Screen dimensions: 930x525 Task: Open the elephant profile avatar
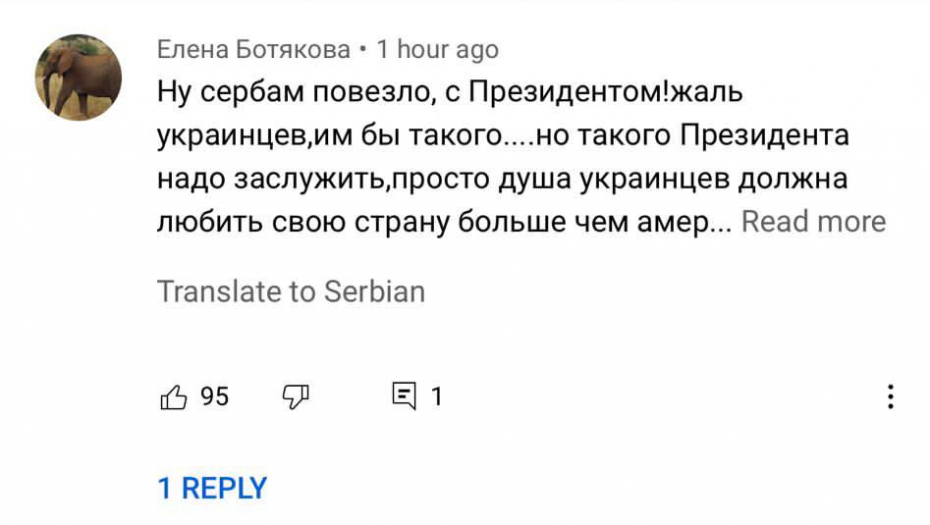point(79,78)
